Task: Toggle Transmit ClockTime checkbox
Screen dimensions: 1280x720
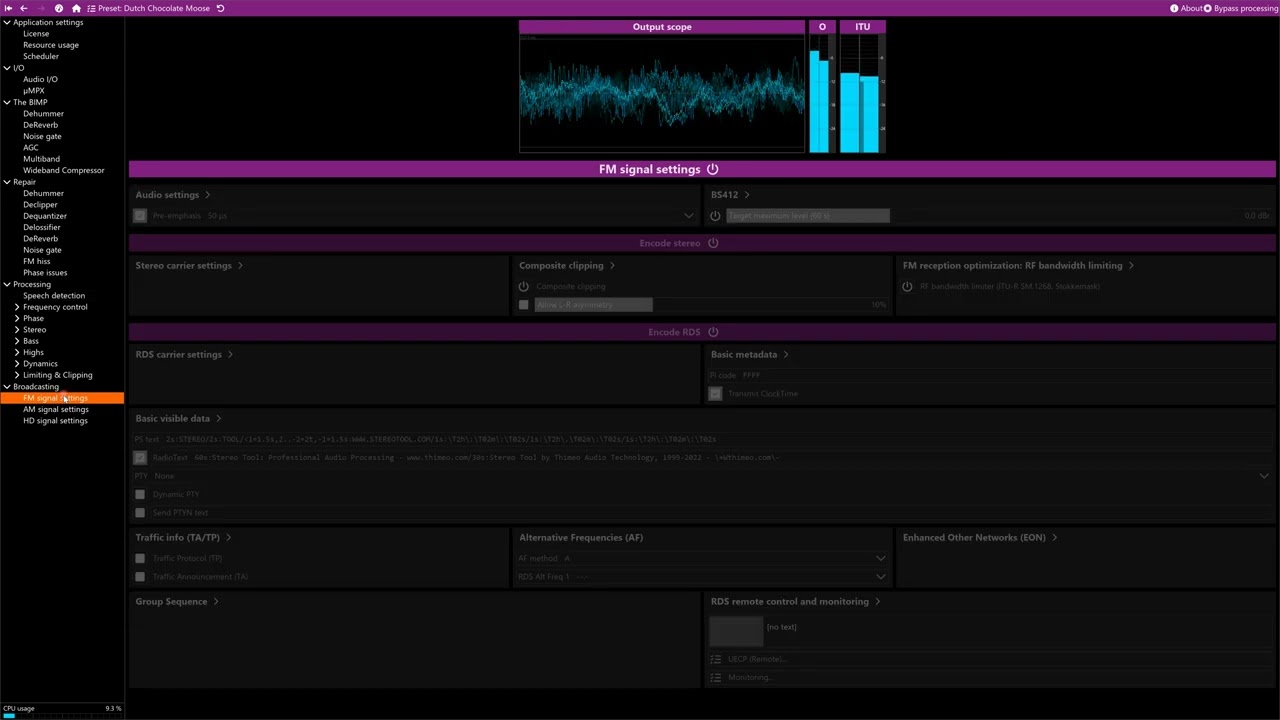Action: [x=715, y=394]
